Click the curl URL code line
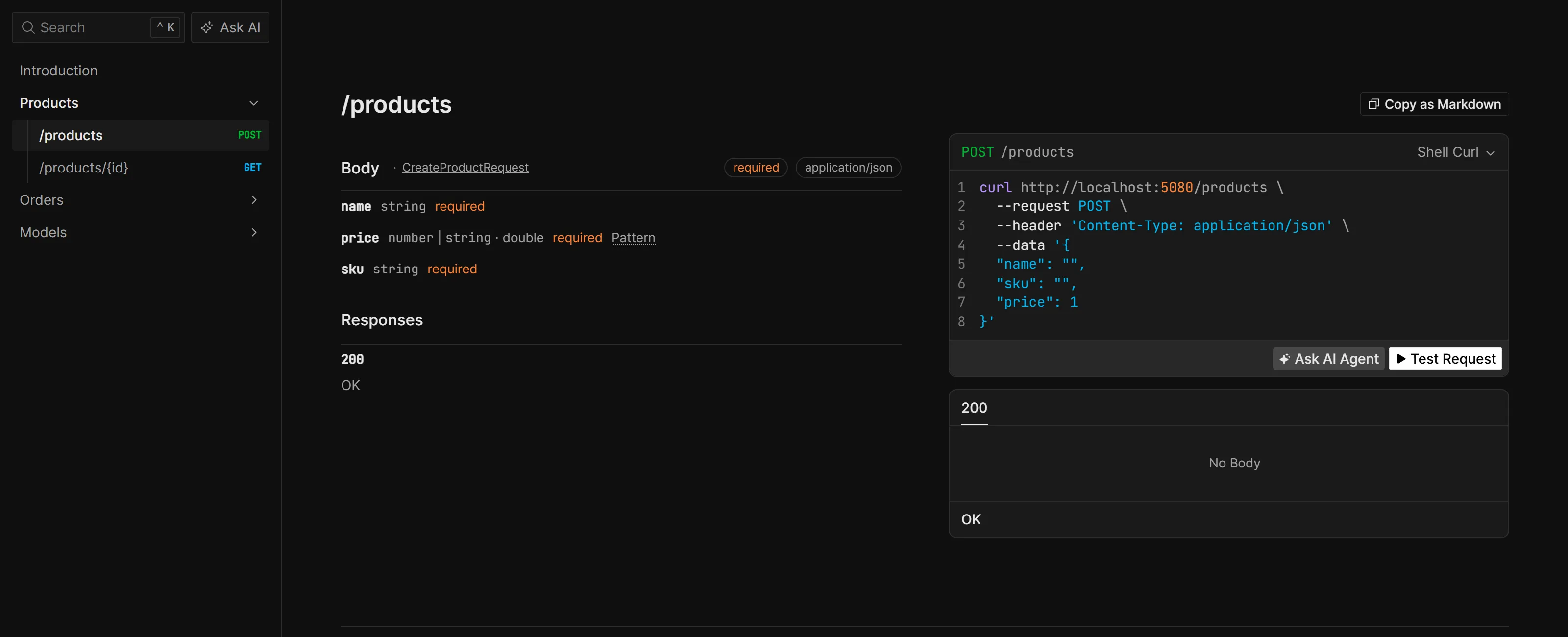Image resolution: width=1568 pixels, height=637 pixels. (x=1131, y=188)
